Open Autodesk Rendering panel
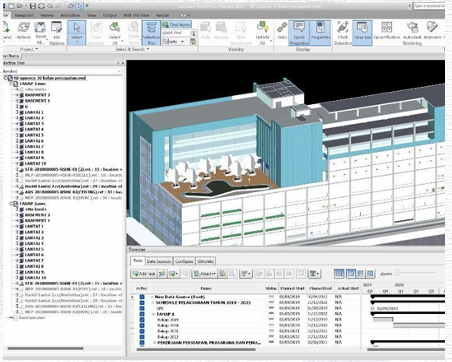 click(x=412, y=33)
